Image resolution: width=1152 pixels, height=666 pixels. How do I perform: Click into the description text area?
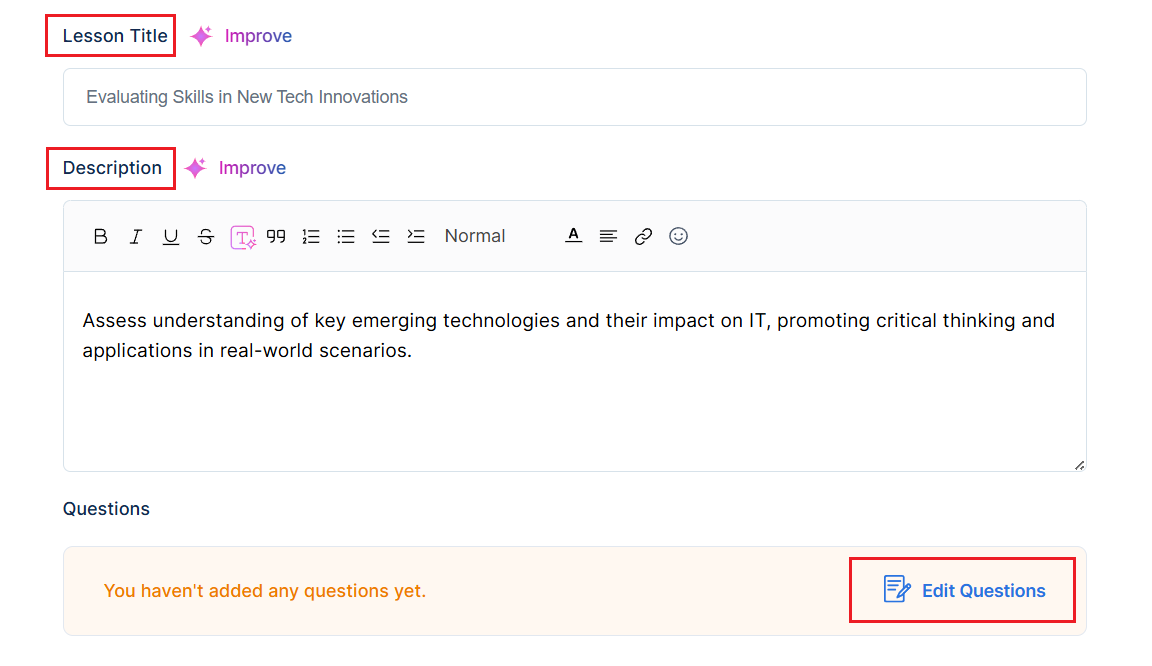(575, 371)
